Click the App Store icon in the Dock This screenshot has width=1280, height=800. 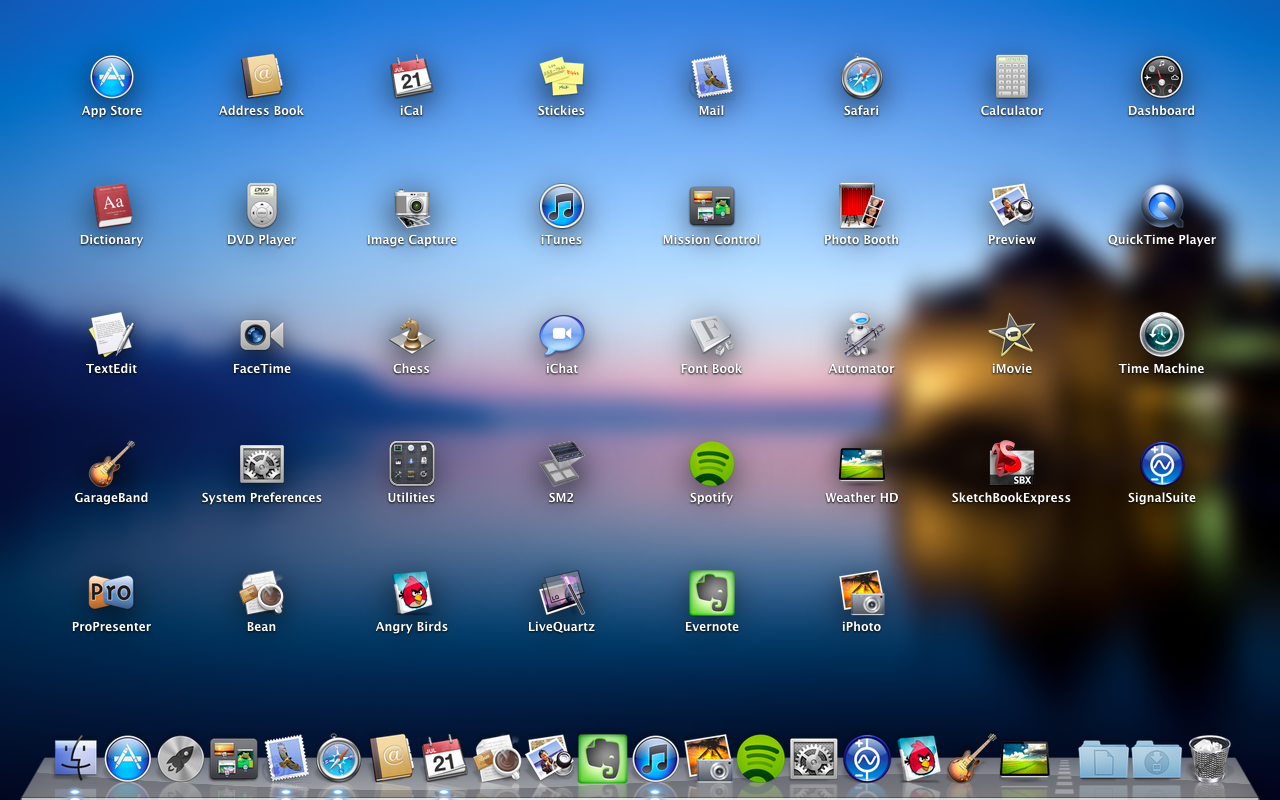pyautogui.click(x=128, y=759)
